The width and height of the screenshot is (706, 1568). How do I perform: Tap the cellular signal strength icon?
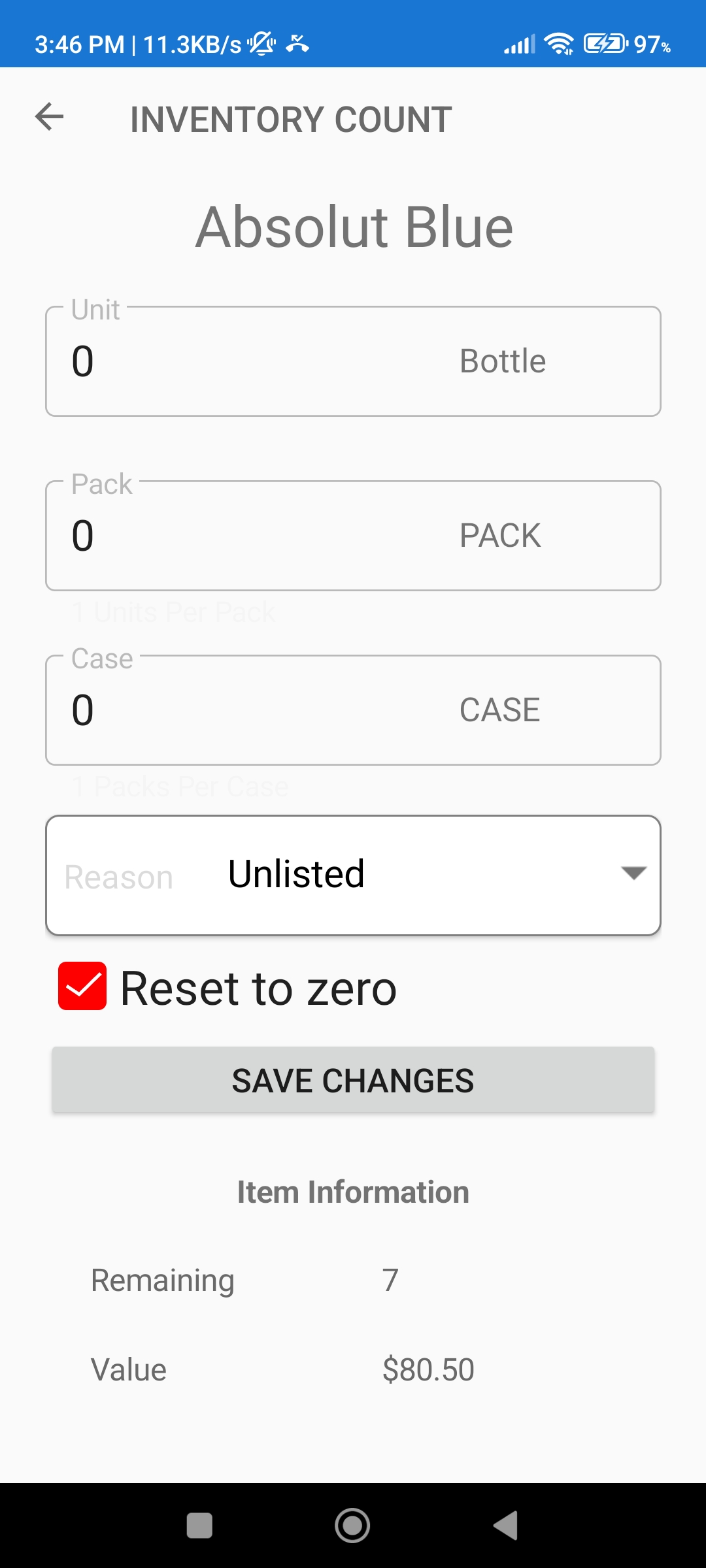click(x=520, y=44)
